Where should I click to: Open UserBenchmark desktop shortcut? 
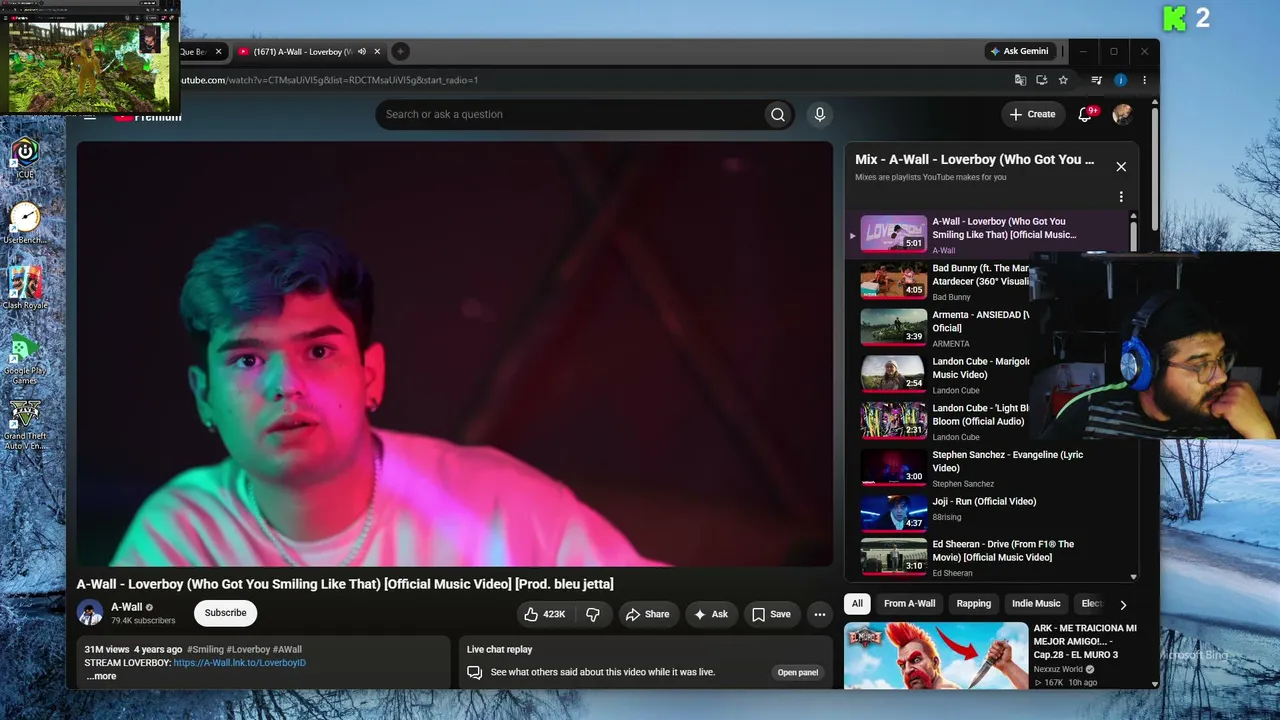25,223
